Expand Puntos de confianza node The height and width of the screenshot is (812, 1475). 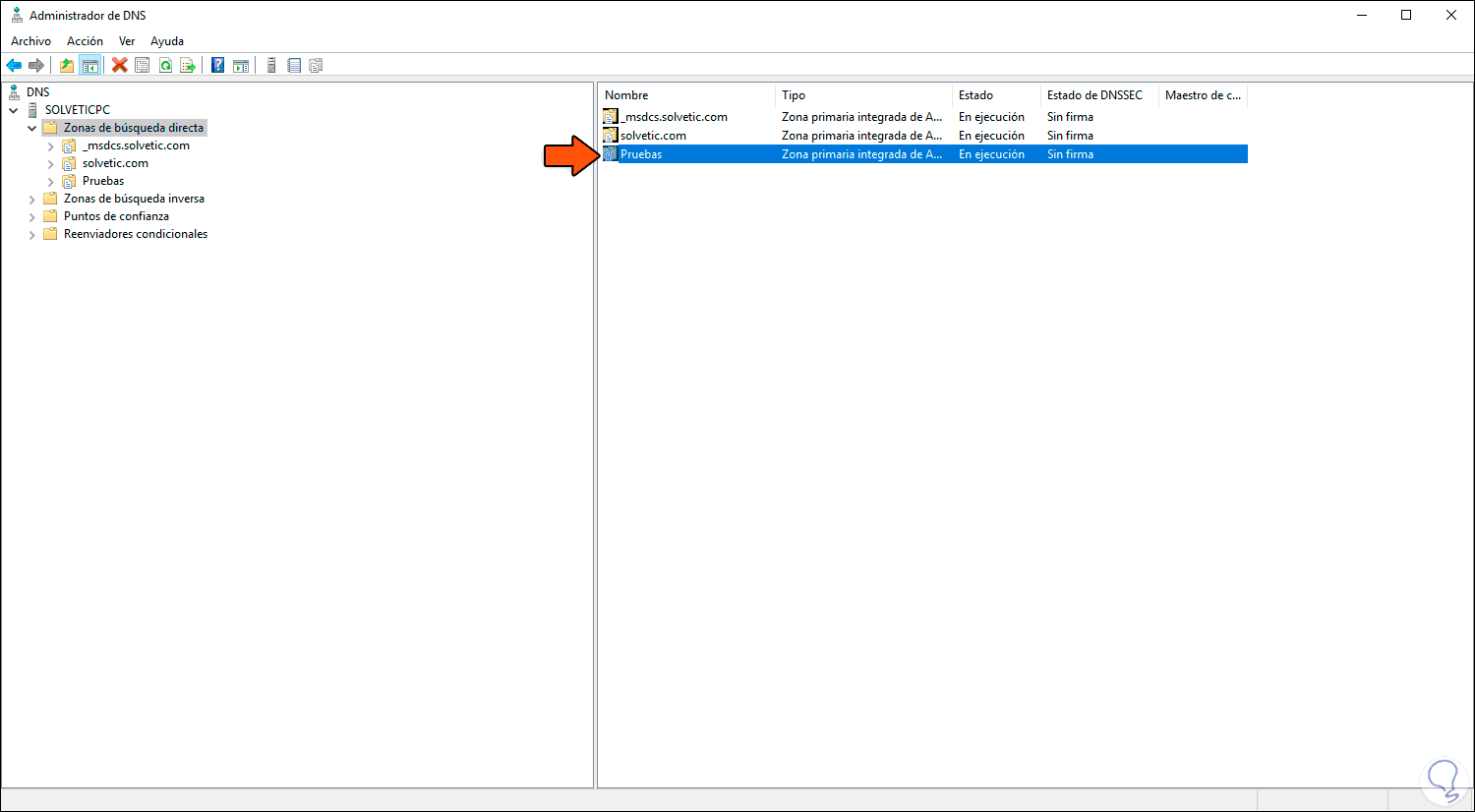pos(32,216)
